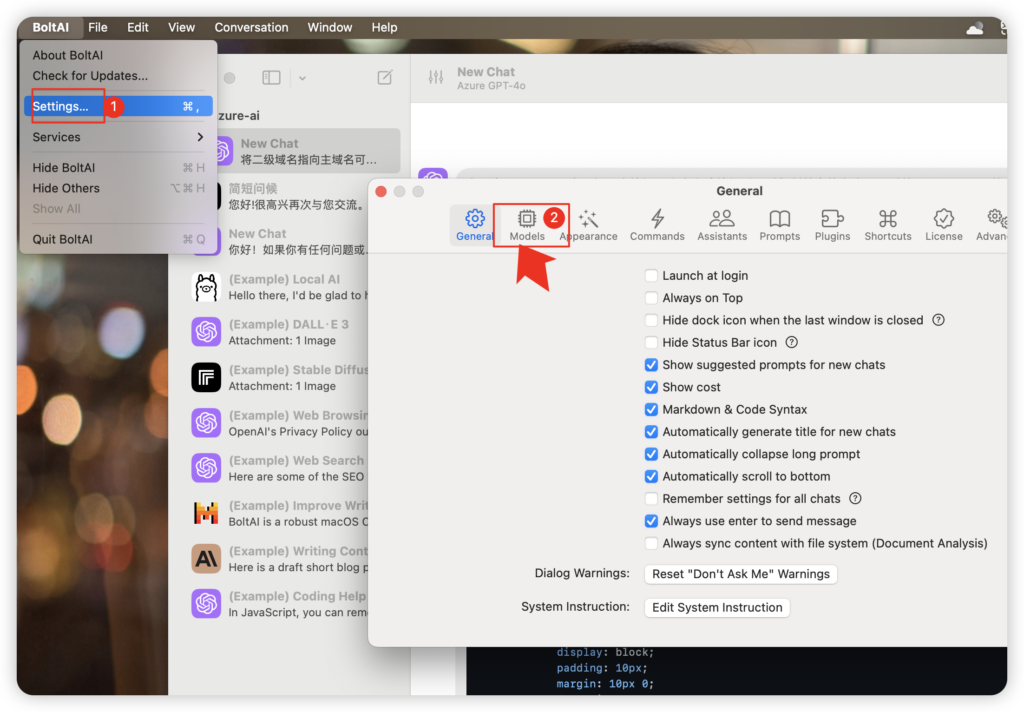Toggle Markdown & Code Syntax checkbox

pyautogui.click(x=651, y=410)
